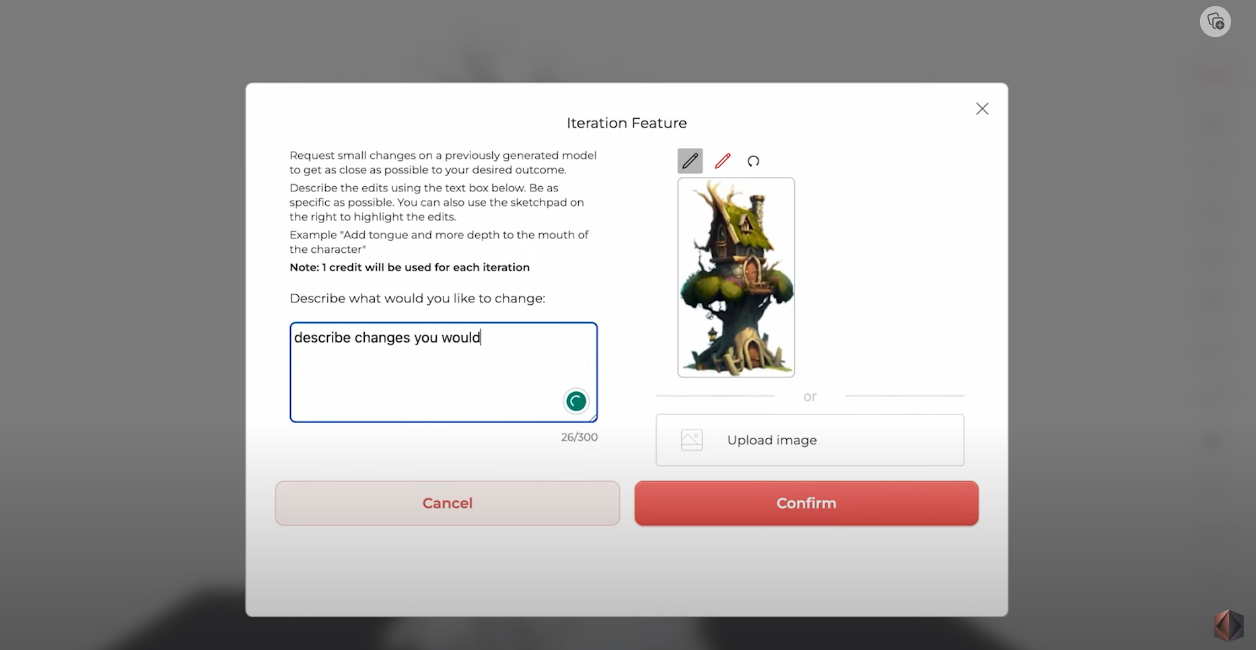Grab the text box resize handle

(x=593, y=418)
